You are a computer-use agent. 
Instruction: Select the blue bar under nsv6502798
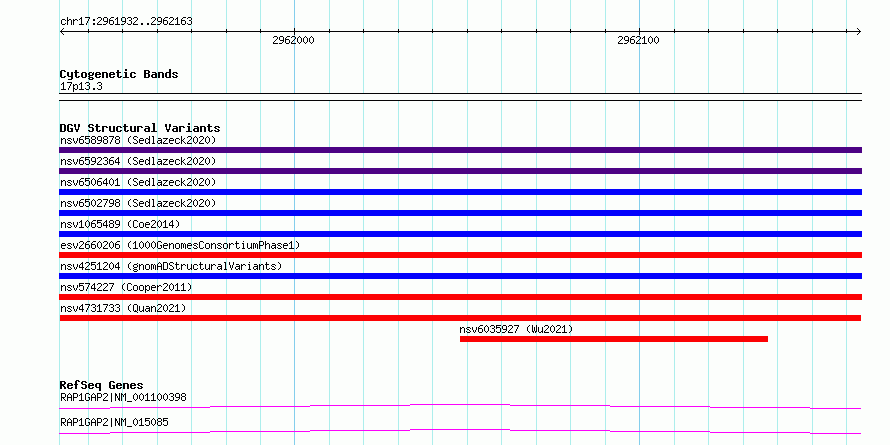[x=460, y=213]
